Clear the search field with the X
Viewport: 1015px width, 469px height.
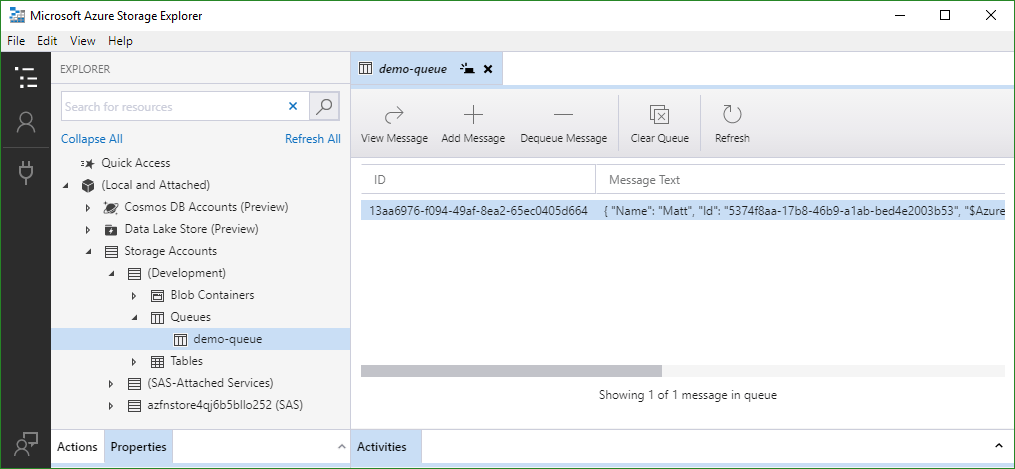293,106
